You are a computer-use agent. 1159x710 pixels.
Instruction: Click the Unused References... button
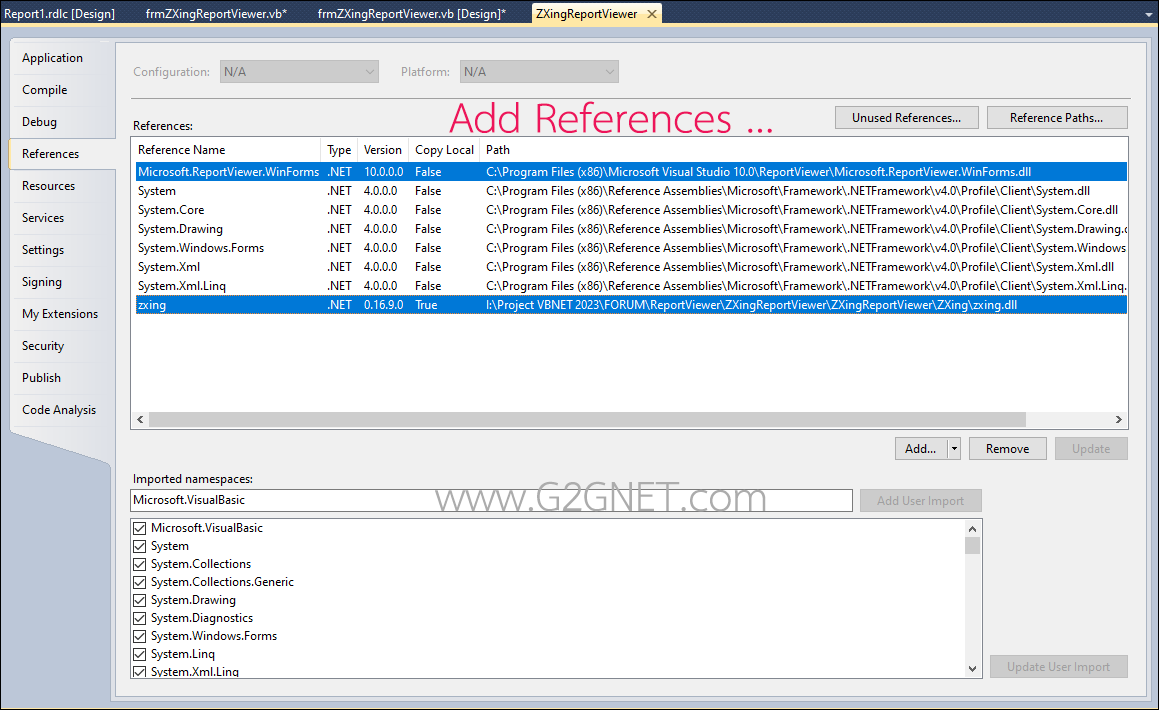906,117
